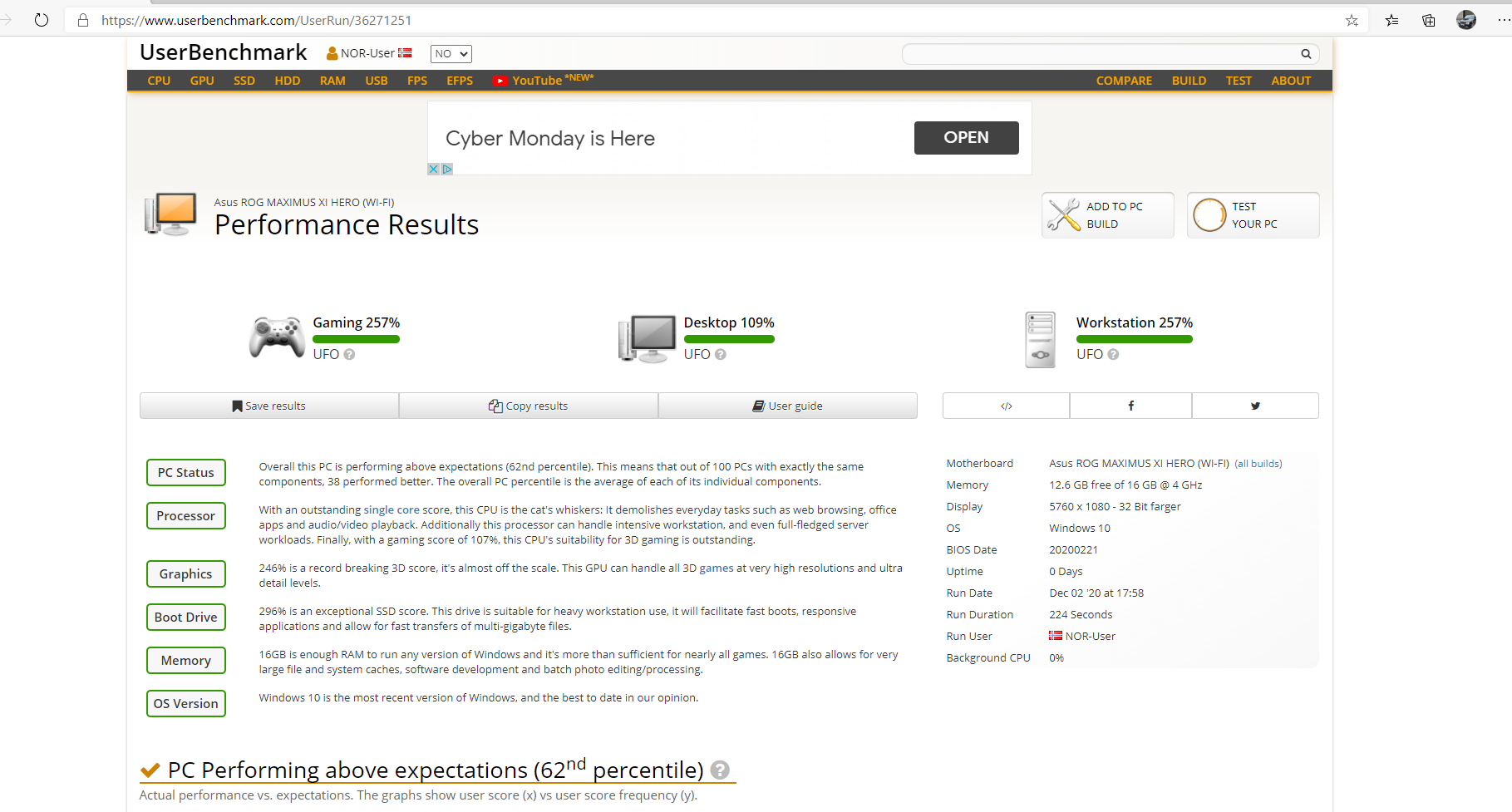Click the Processor button
The image size is (1512, 812).
pyautogui.click(x=186, y=516)
